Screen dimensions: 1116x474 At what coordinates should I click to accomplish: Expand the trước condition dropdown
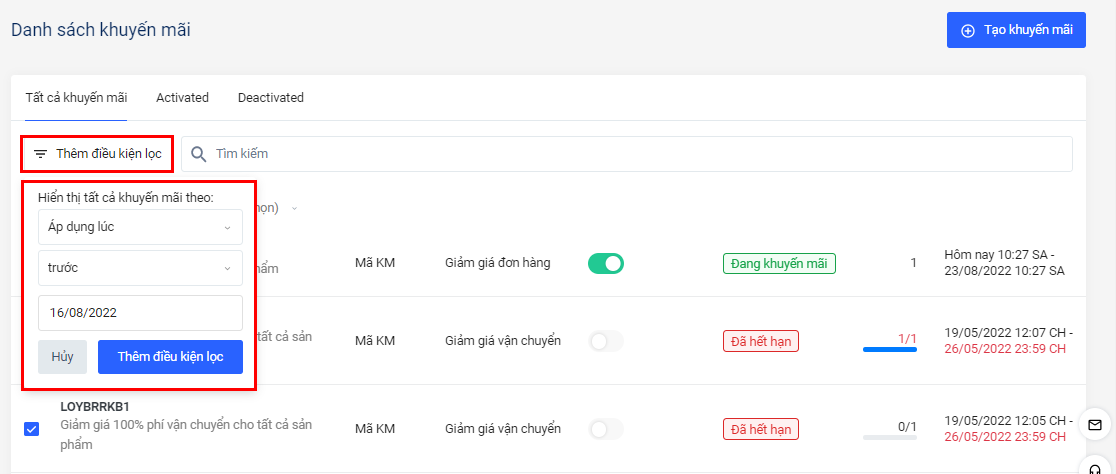click(140, 268)
